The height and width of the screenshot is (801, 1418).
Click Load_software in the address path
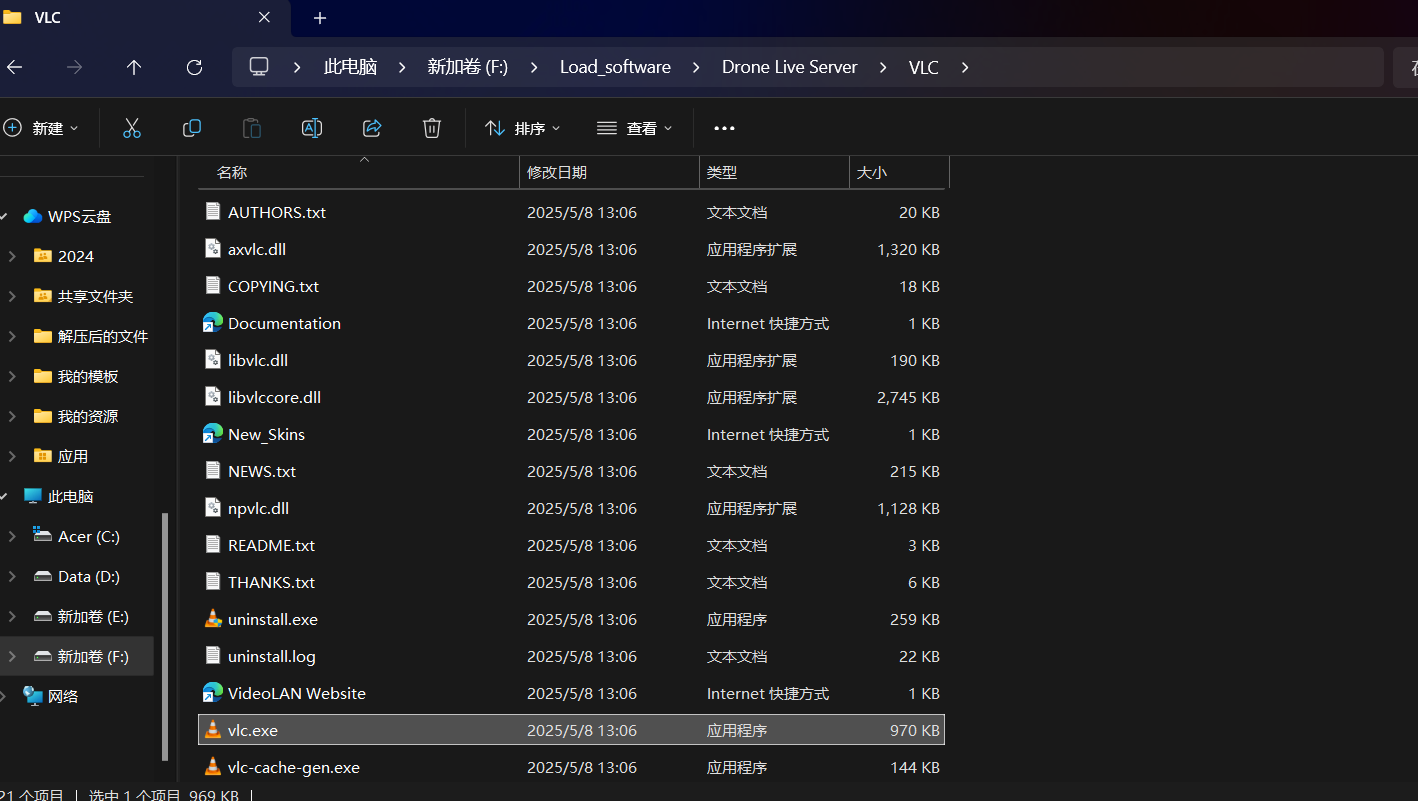click(615, 67)
